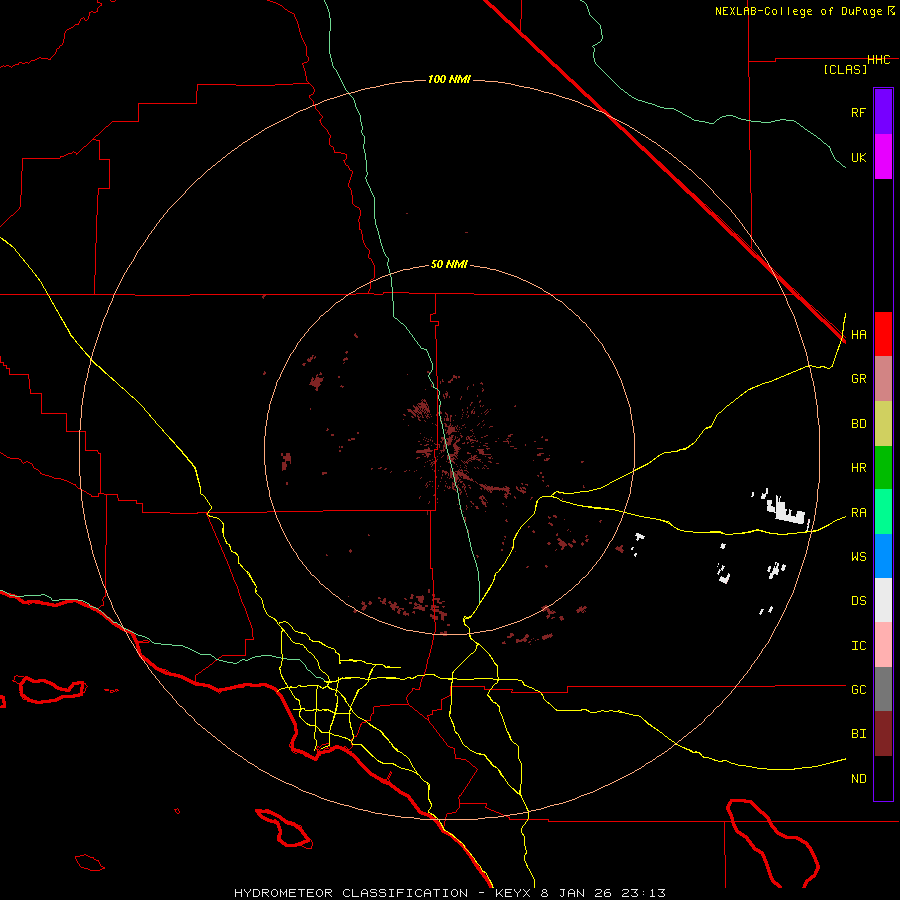Click the blue WS legend swatch
The image size is (900, 900).
click(x=883, y=556)
